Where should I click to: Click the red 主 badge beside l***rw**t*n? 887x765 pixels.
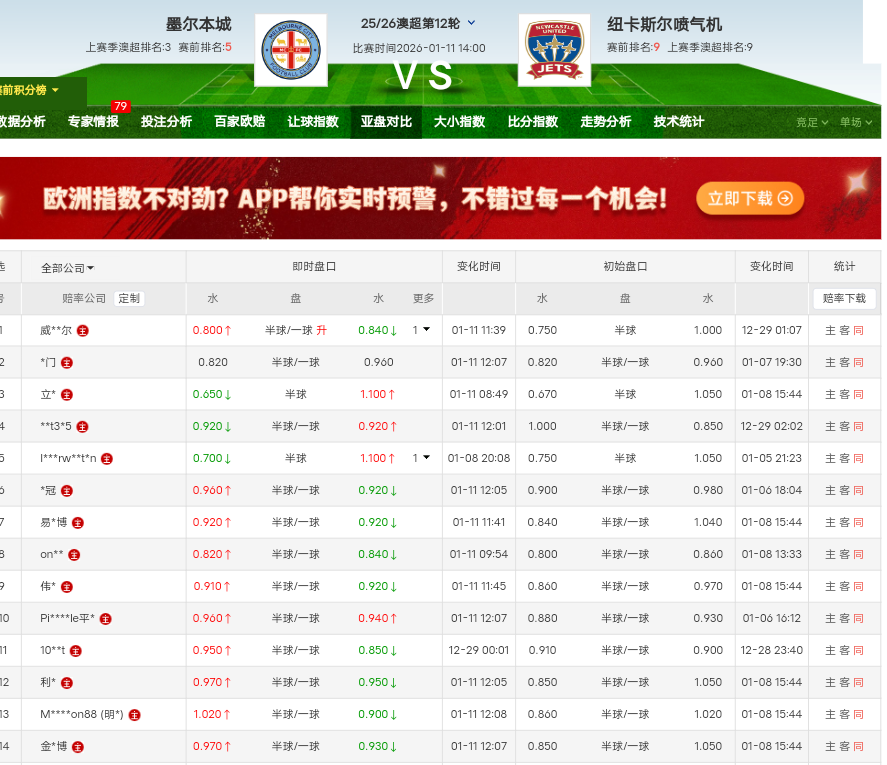[107, 458]
